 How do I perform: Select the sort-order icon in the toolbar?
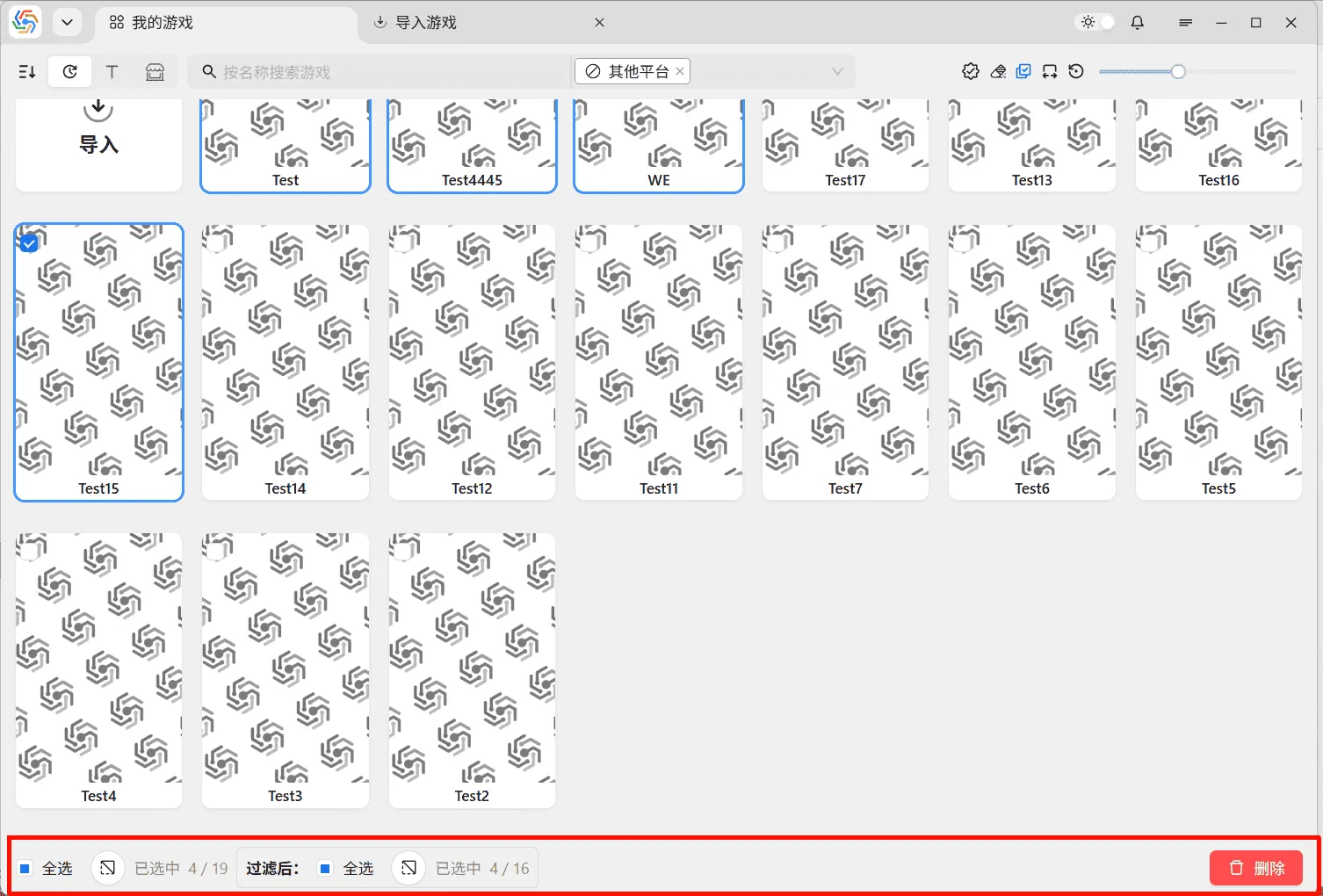click(x=26, y=71)
